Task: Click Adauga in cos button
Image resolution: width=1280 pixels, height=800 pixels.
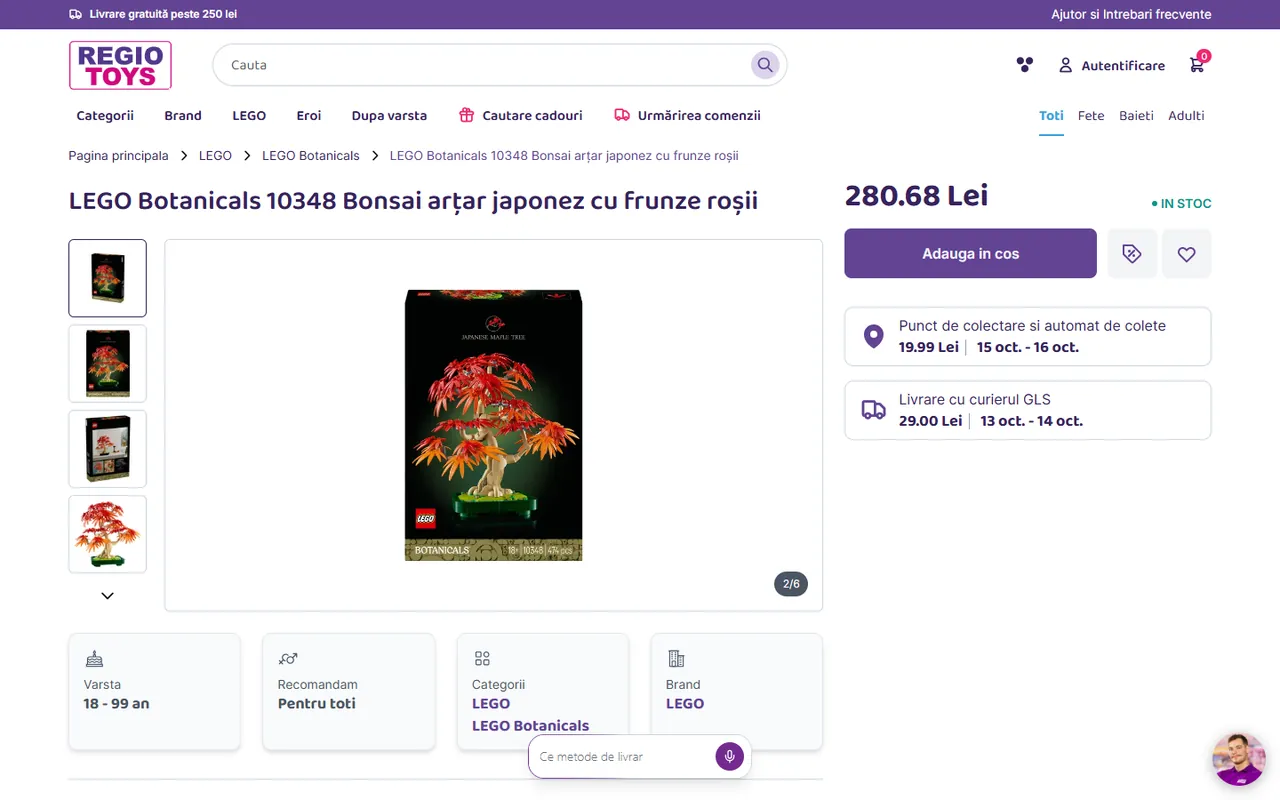Action: pyautogui.click(x=970, y=254)
